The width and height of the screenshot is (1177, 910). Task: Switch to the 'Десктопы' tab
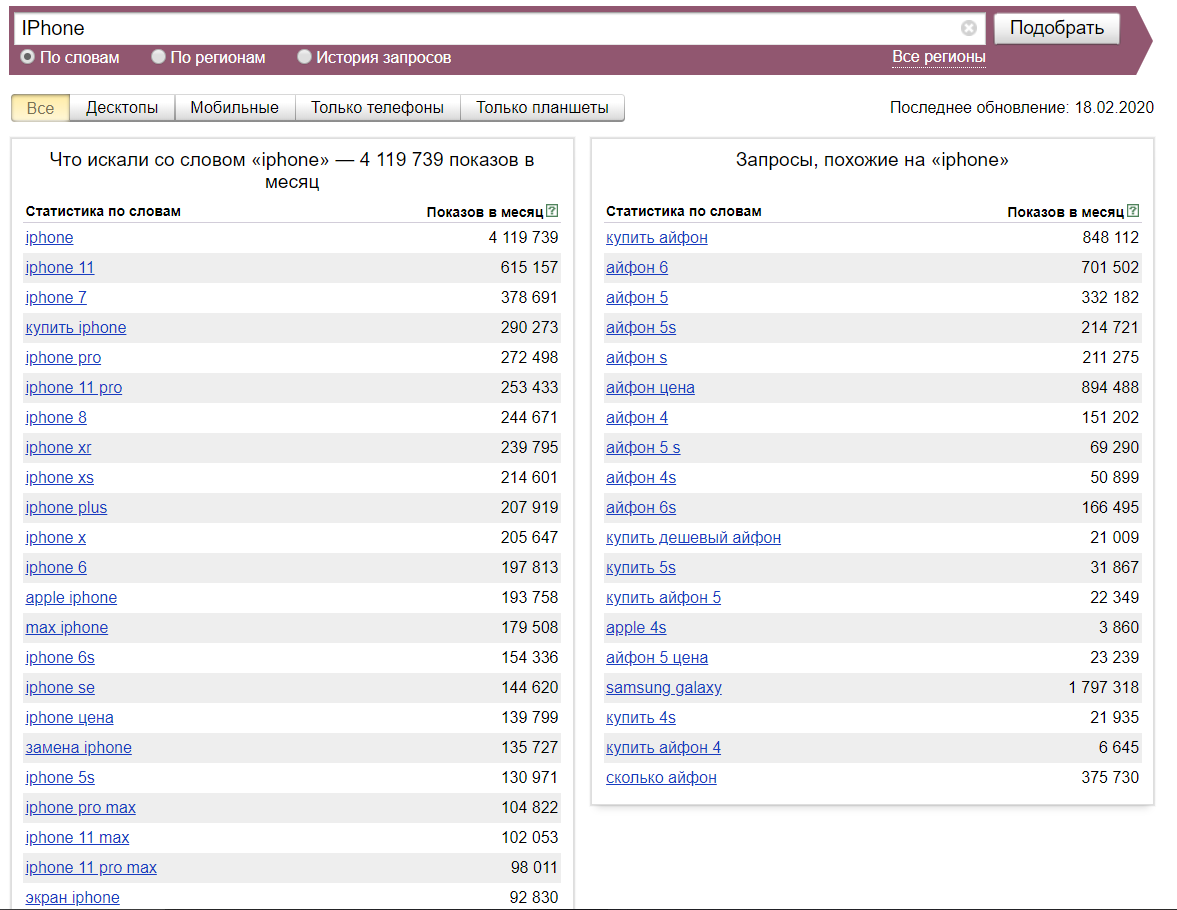[x=122, y=108]
